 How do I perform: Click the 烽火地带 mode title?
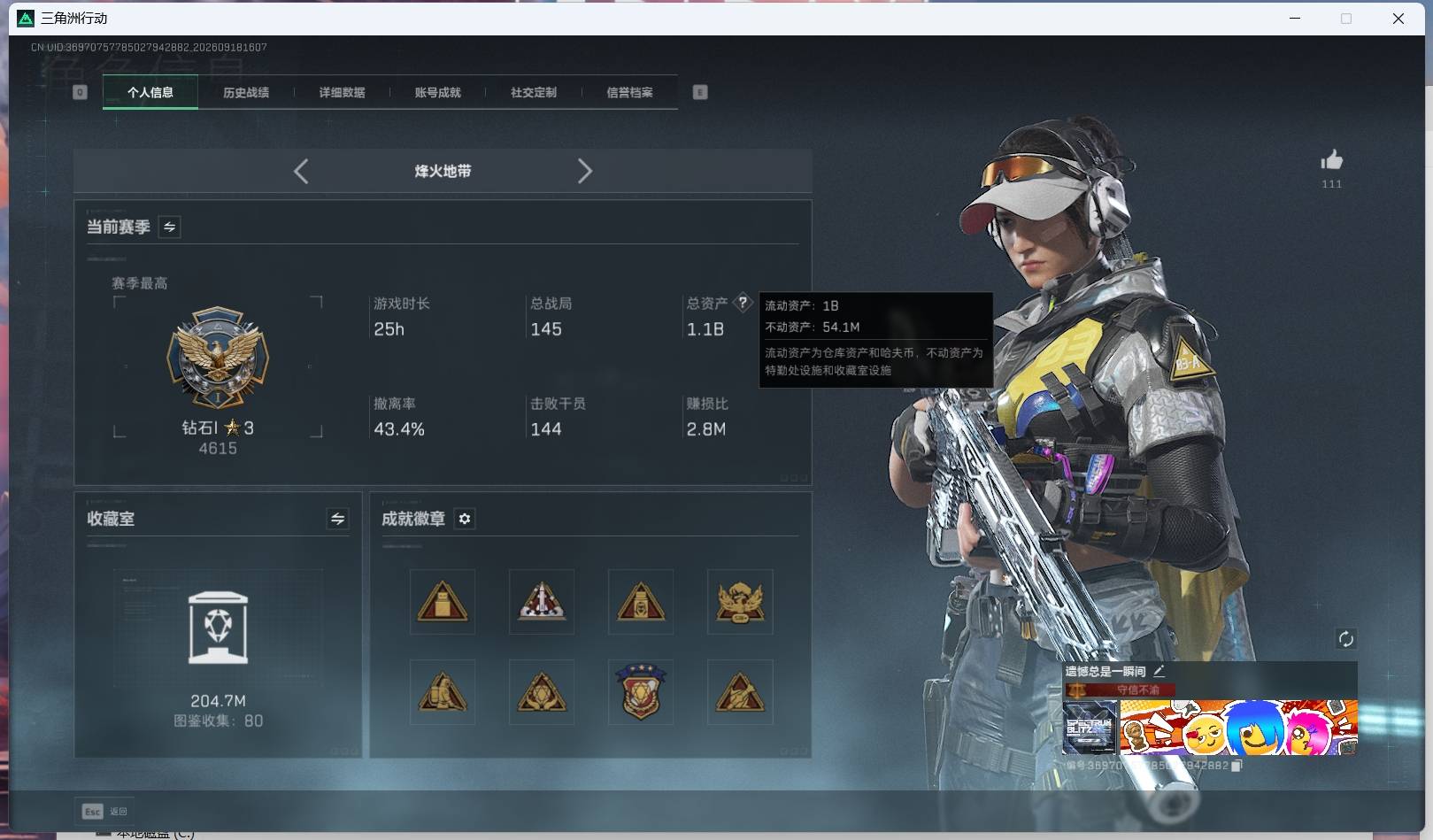click(x=443, y=171)
